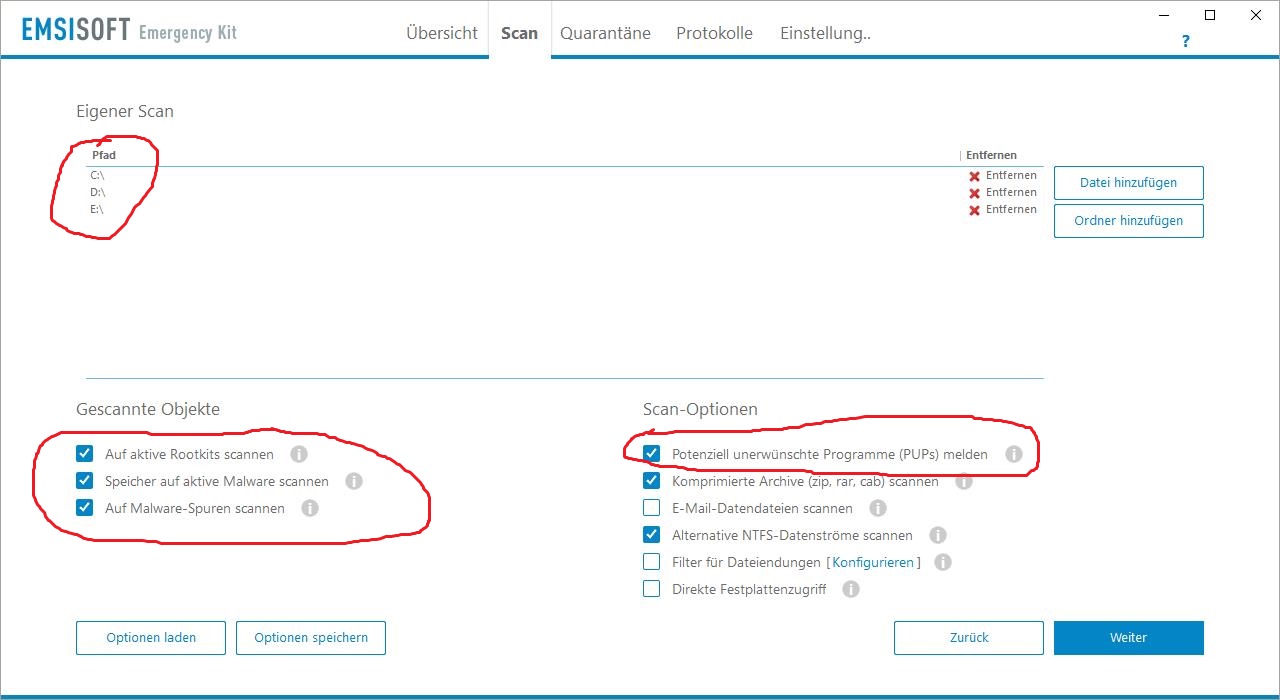The width and height of the screenshot is (1280, 700).
Task: Open the 'Konfigurieren' link
Action: (873, 562)
